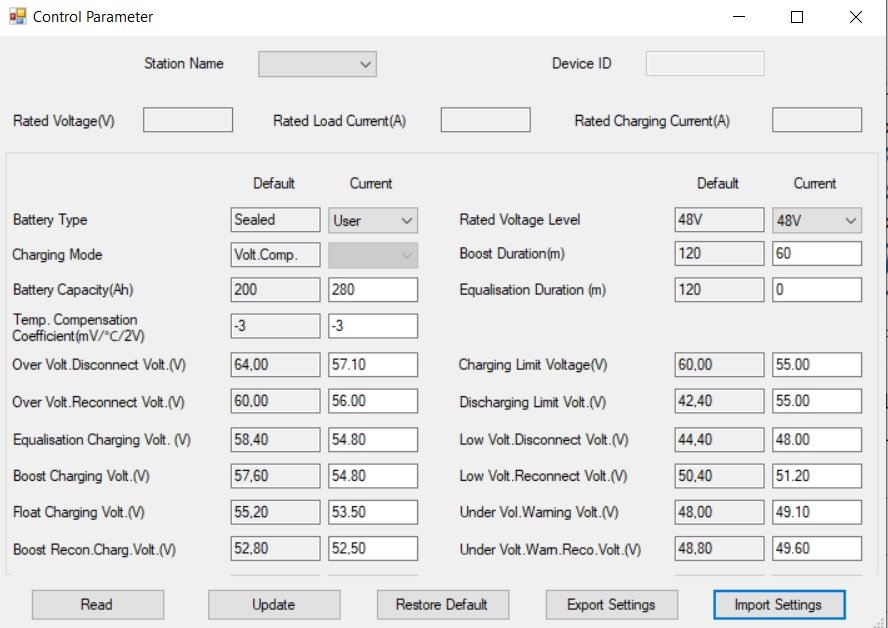
Task: Click Restore Default button
Action: pos(442,604)
